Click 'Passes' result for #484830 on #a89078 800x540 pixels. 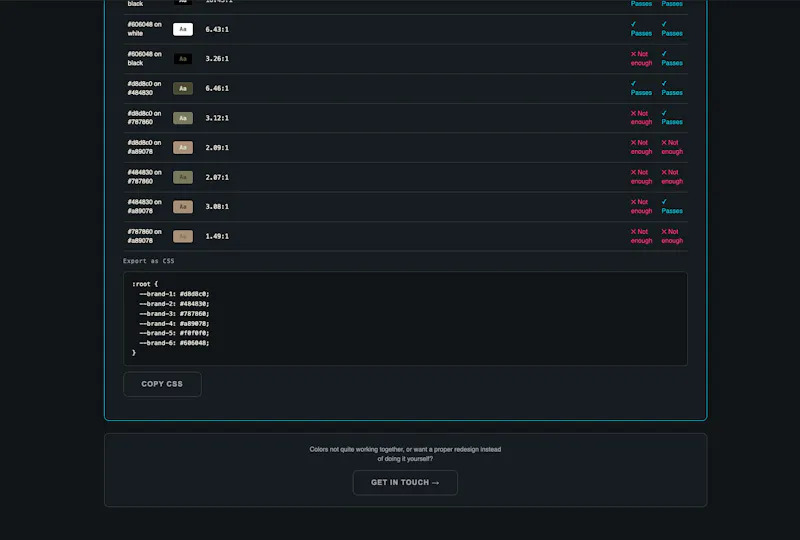click(x=672, y=207)
